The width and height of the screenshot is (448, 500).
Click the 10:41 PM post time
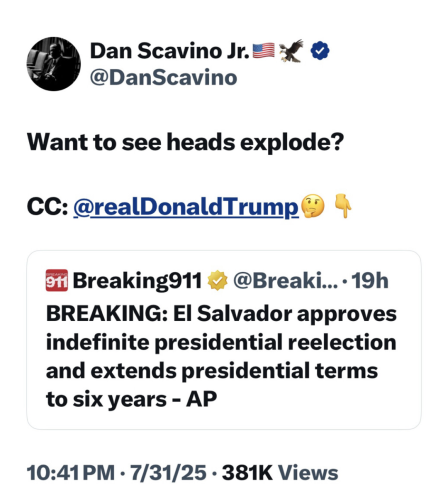(x=71, y=473)
